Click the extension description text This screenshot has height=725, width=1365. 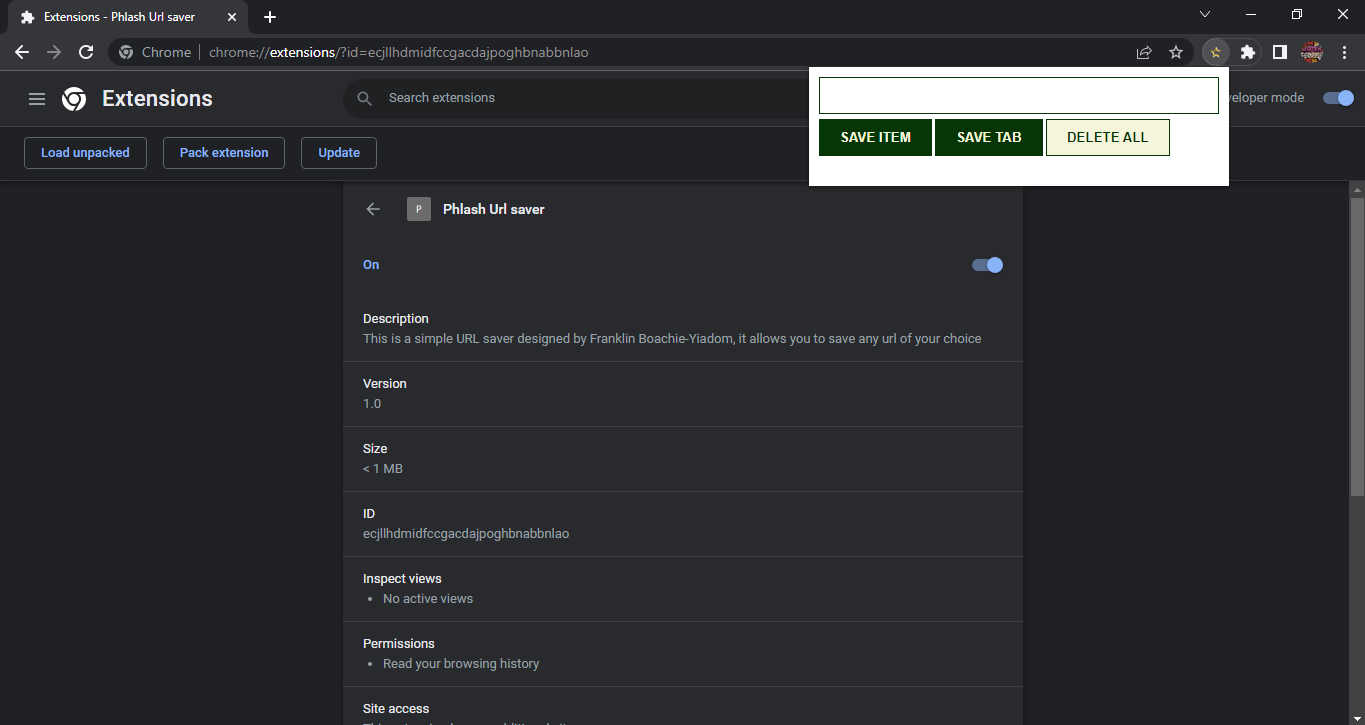coord(672,339)
